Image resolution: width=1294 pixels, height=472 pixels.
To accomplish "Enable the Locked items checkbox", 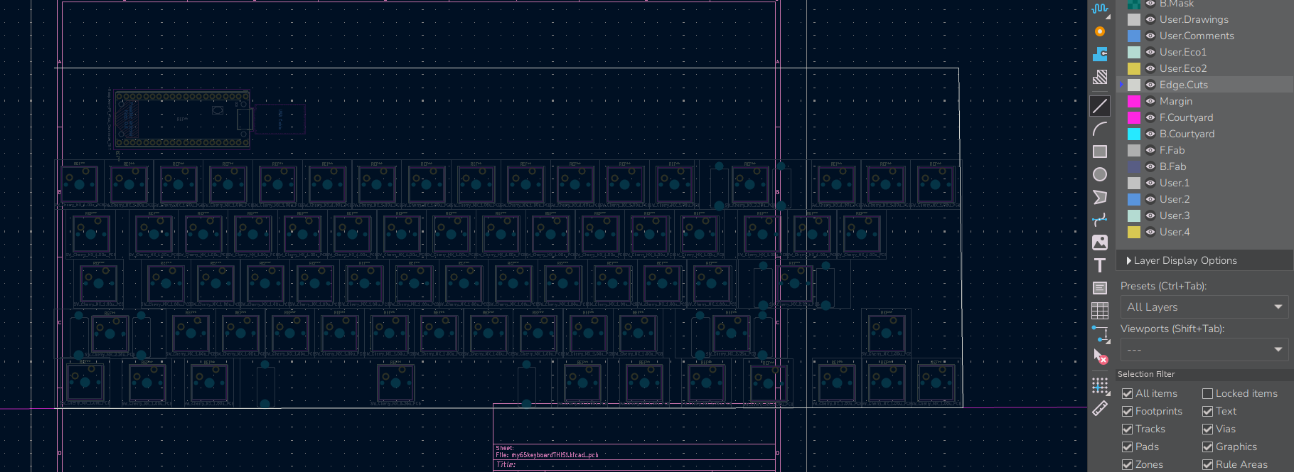I will pos(1208,394).
